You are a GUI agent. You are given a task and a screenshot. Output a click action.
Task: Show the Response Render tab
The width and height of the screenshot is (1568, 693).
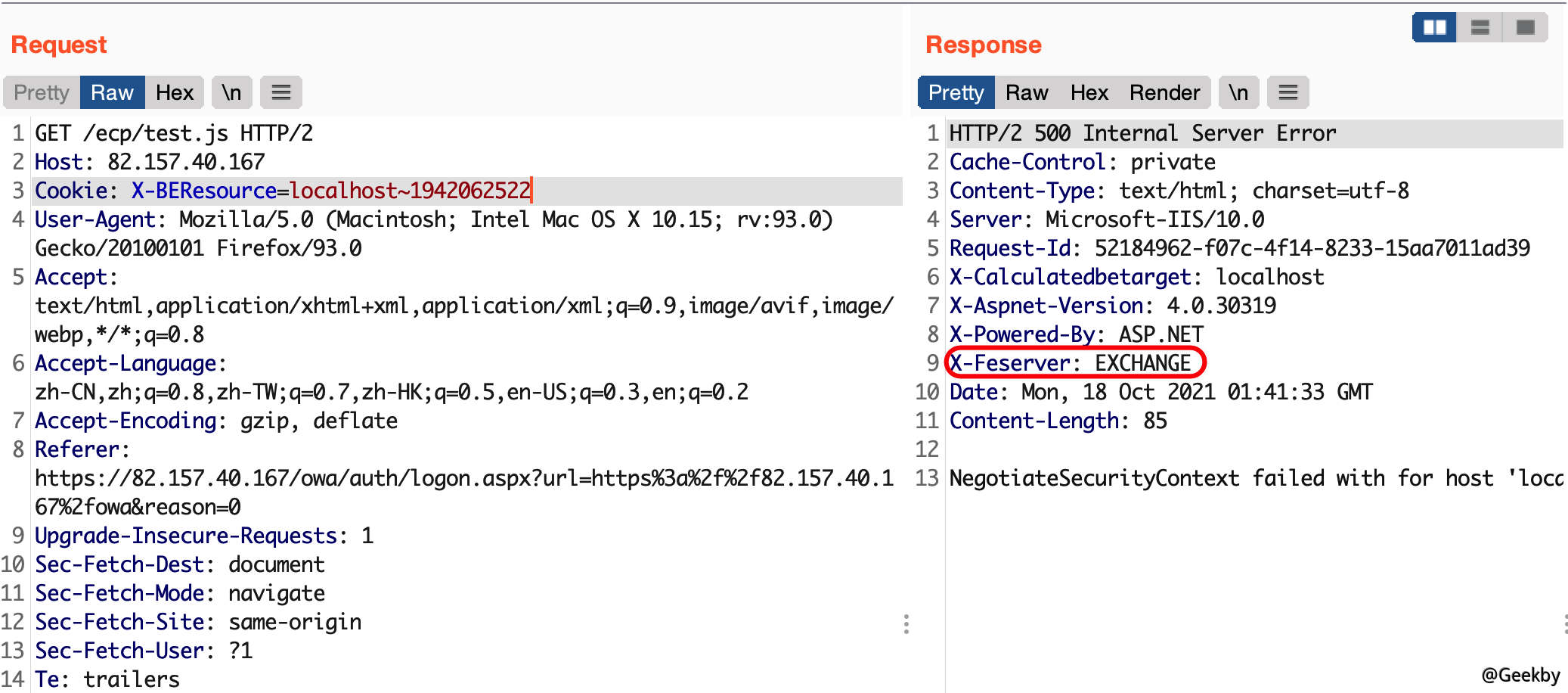pyautogui.click(x=1164, y=92)
